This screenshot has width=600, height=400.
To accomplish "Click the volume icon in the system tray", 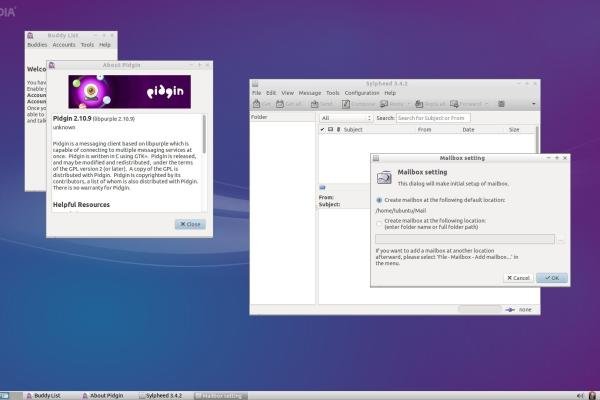I will 580,395.
